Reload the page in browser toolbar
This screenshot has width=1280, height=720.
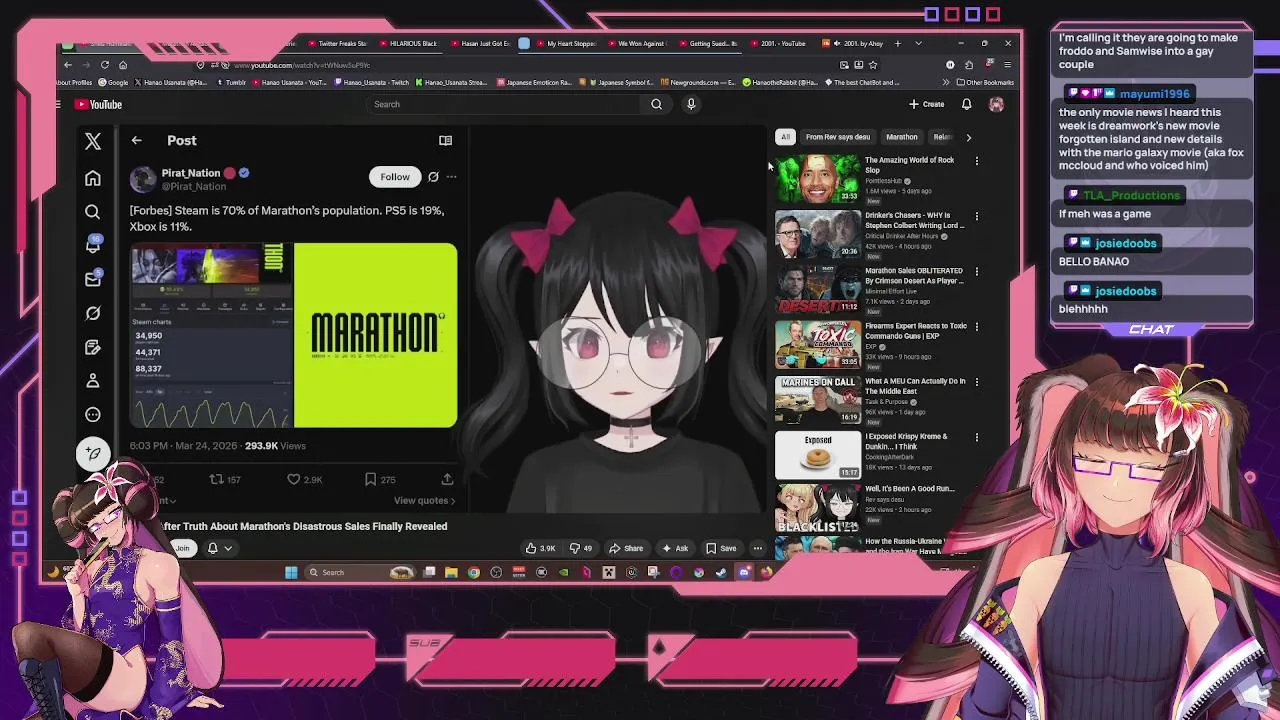click(104, 65)
